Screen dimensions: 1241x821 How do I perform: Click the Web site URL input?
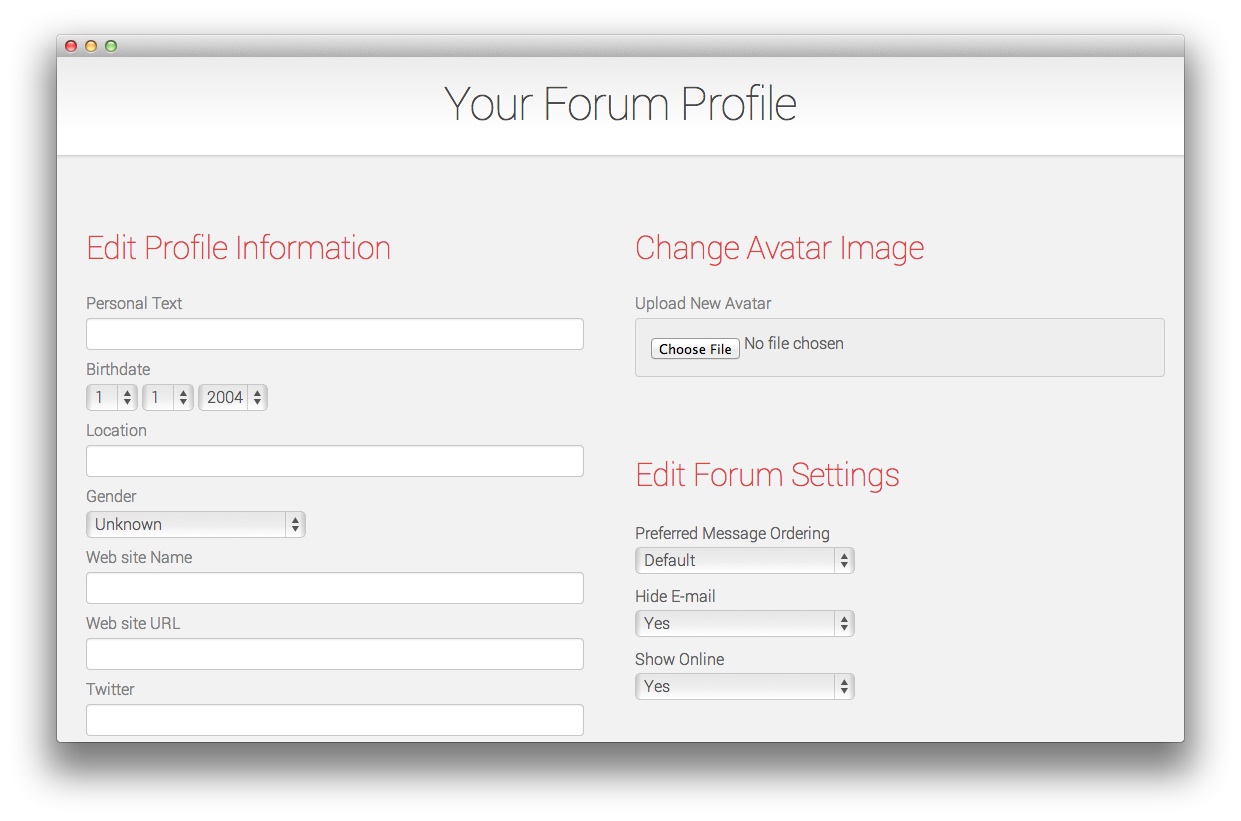pos(335,654)
